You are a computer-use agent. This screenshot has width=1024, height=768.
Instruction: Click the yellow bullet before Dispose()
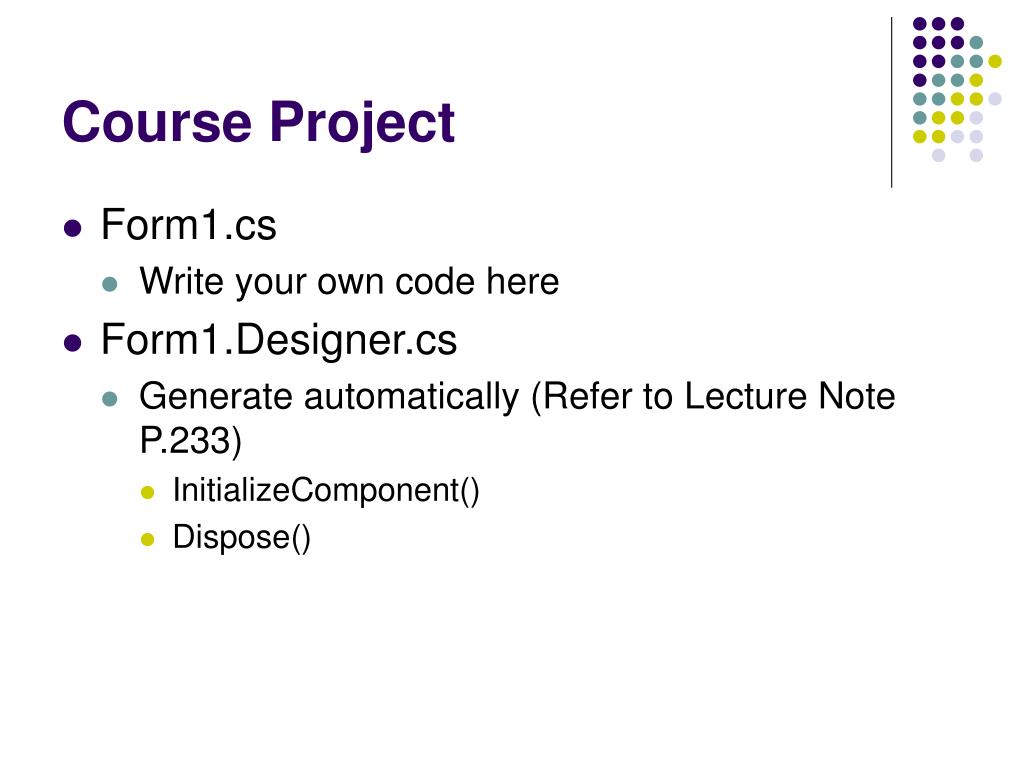148,539
